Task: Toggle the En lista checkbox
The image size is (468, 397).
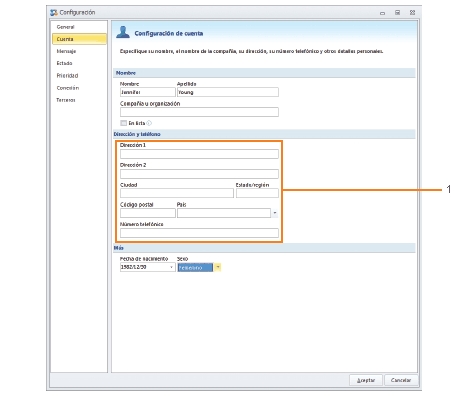Action: click(123, 123)
